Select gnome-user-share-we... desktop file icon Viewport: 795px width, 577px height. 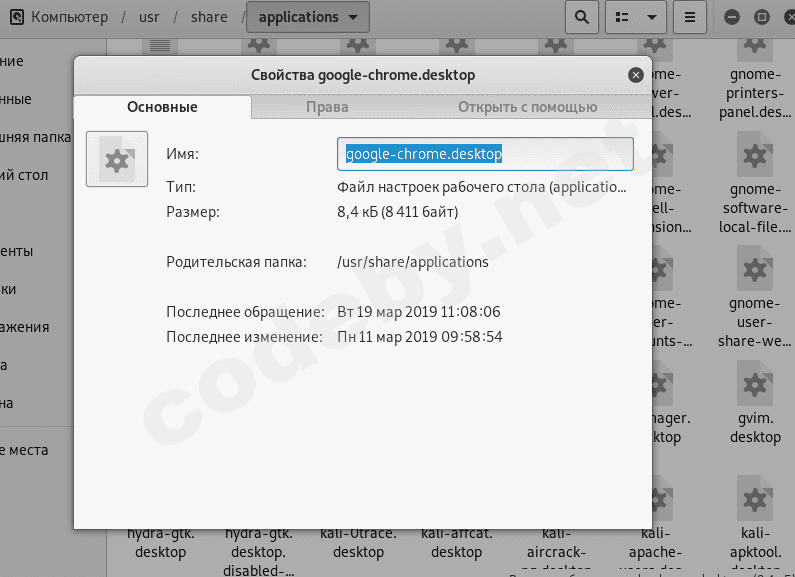click(x=755, y=269)
